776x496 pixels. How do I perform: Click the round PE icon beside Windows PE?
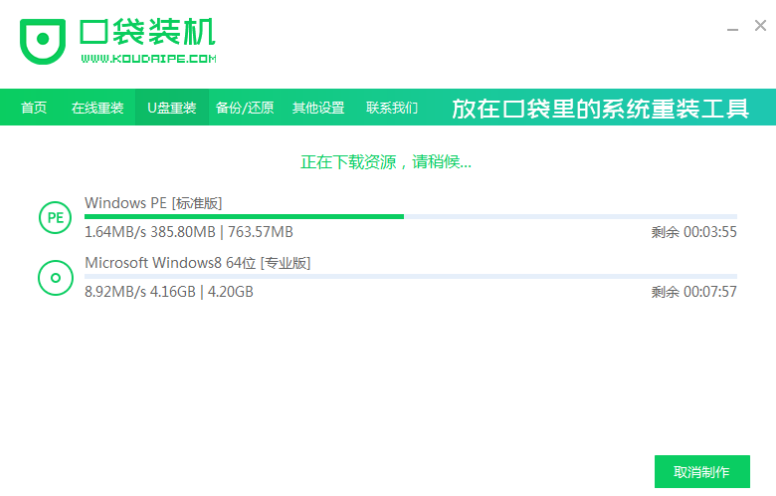pos(56,217)
